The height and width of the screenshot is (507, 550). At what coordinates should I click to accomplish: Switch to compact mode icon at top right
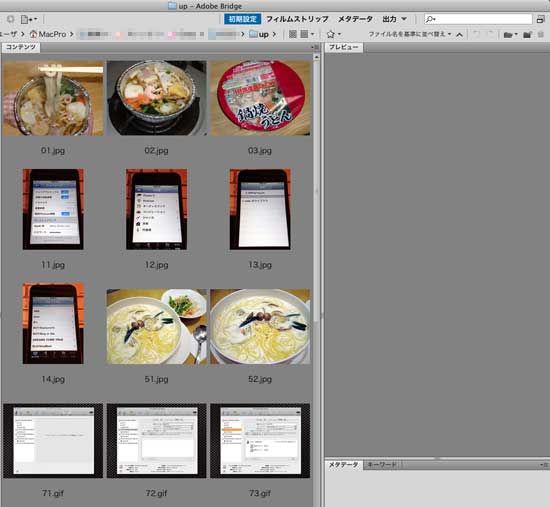point(541,20)
